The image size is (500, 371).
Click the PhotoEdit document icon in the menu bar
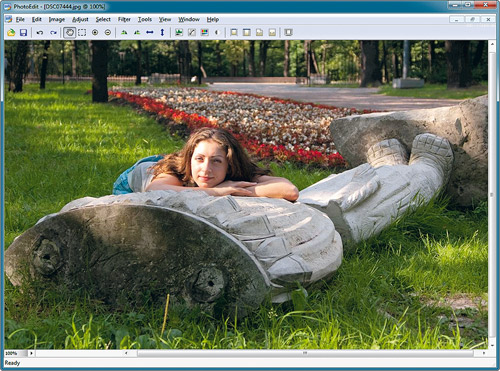9,19
